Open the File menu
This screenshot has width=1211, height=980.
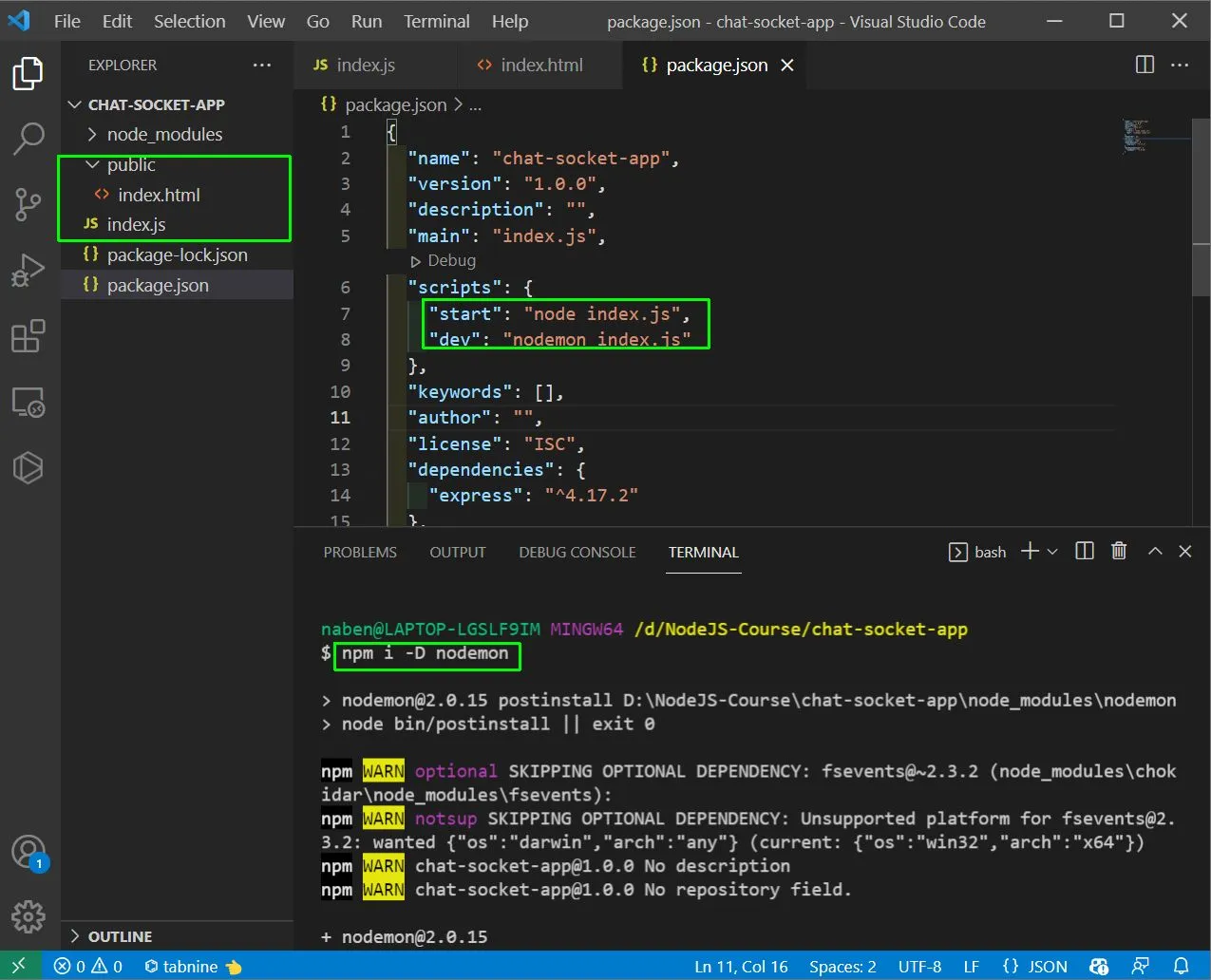point(66,21)
